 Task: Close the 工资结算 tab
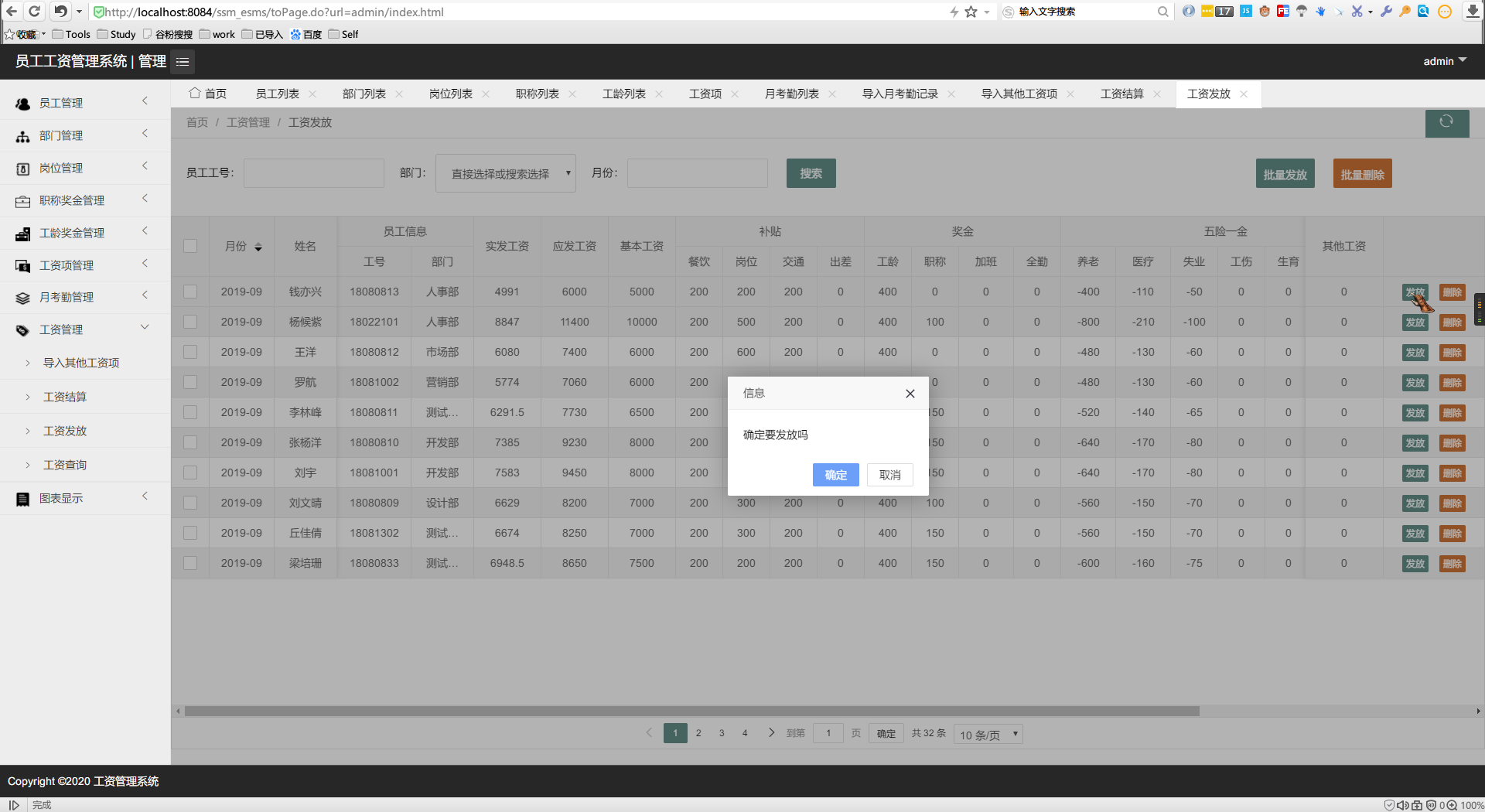tap(1157, 94)
